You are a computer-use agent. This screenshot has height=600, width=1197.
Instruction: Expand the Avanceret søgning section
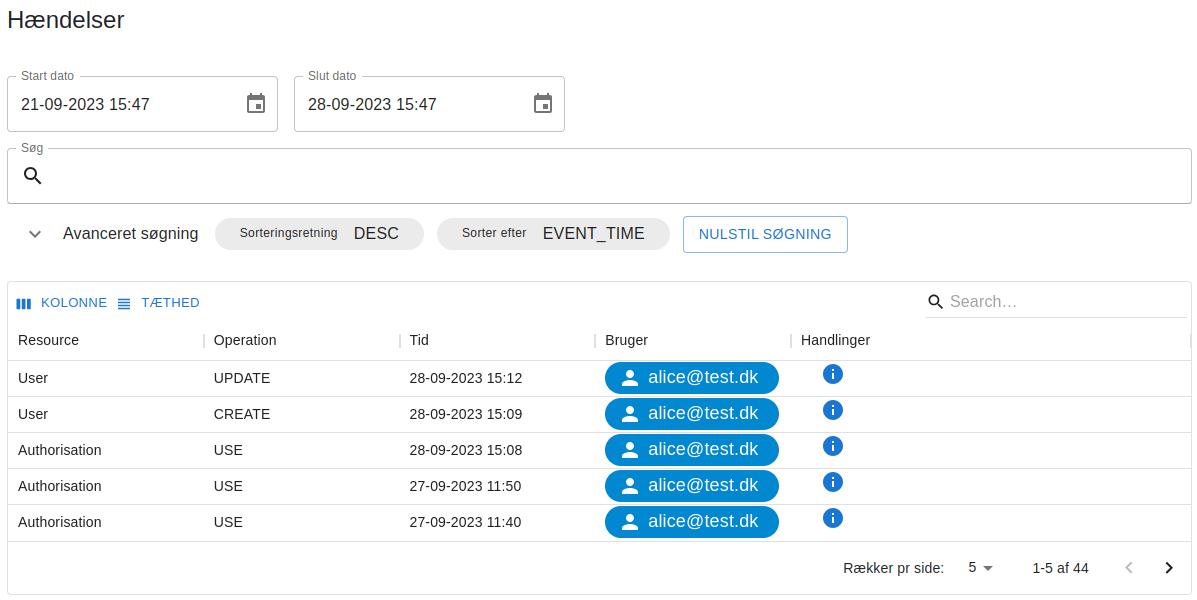[35, 234]
